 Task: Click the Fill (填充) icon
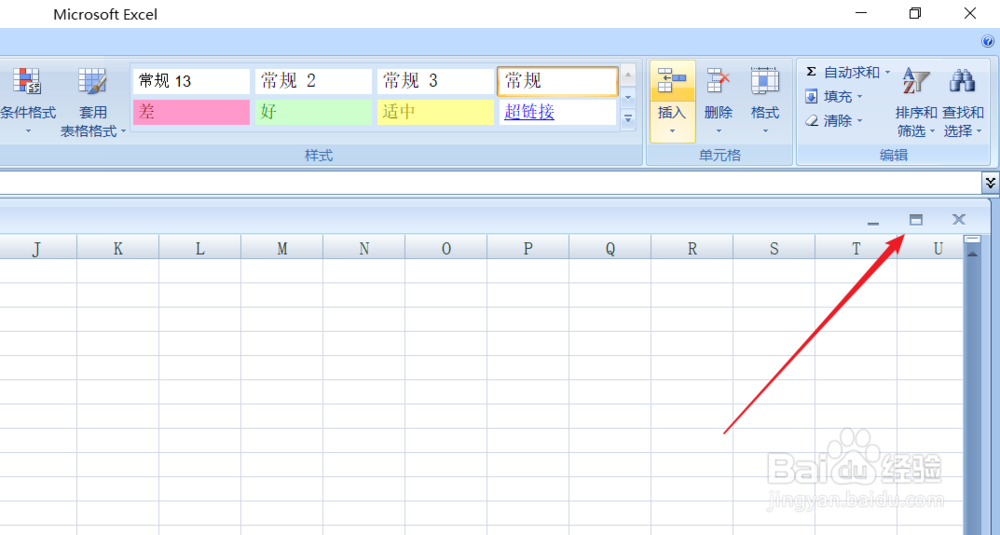(x=811, y=97)
